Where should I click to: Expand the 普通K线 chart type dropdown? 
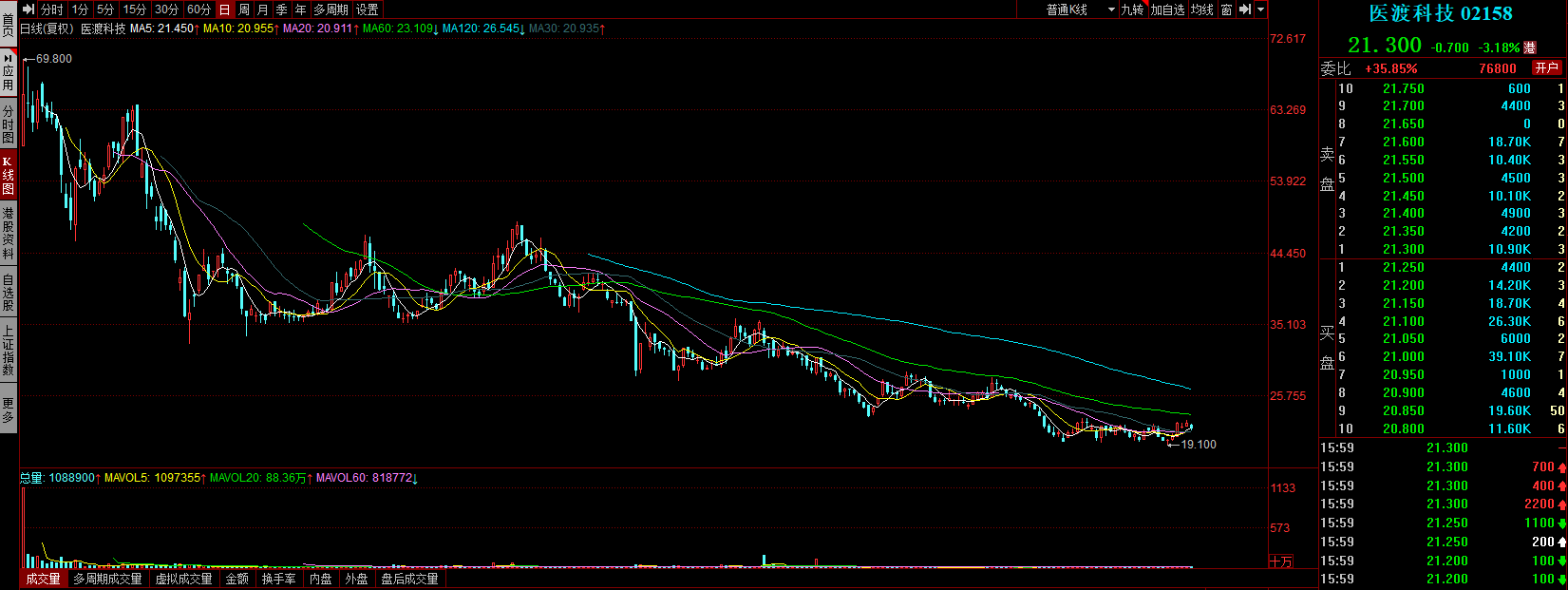(1081, 10)
